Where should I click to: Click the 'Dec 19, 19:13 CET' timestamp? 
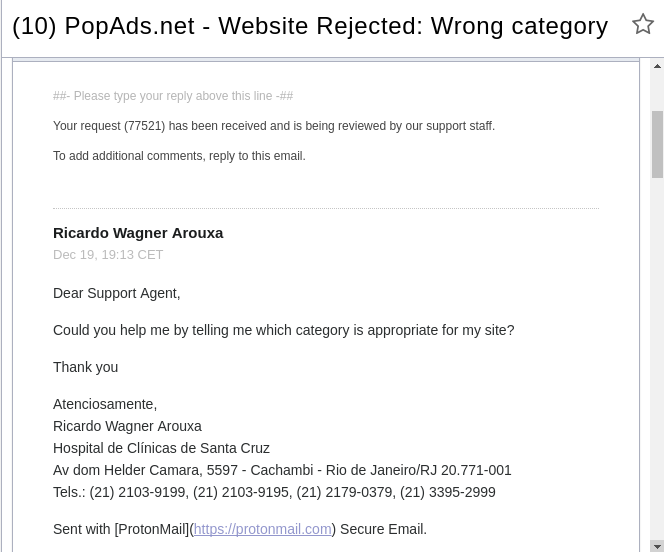tap(108, 255)
